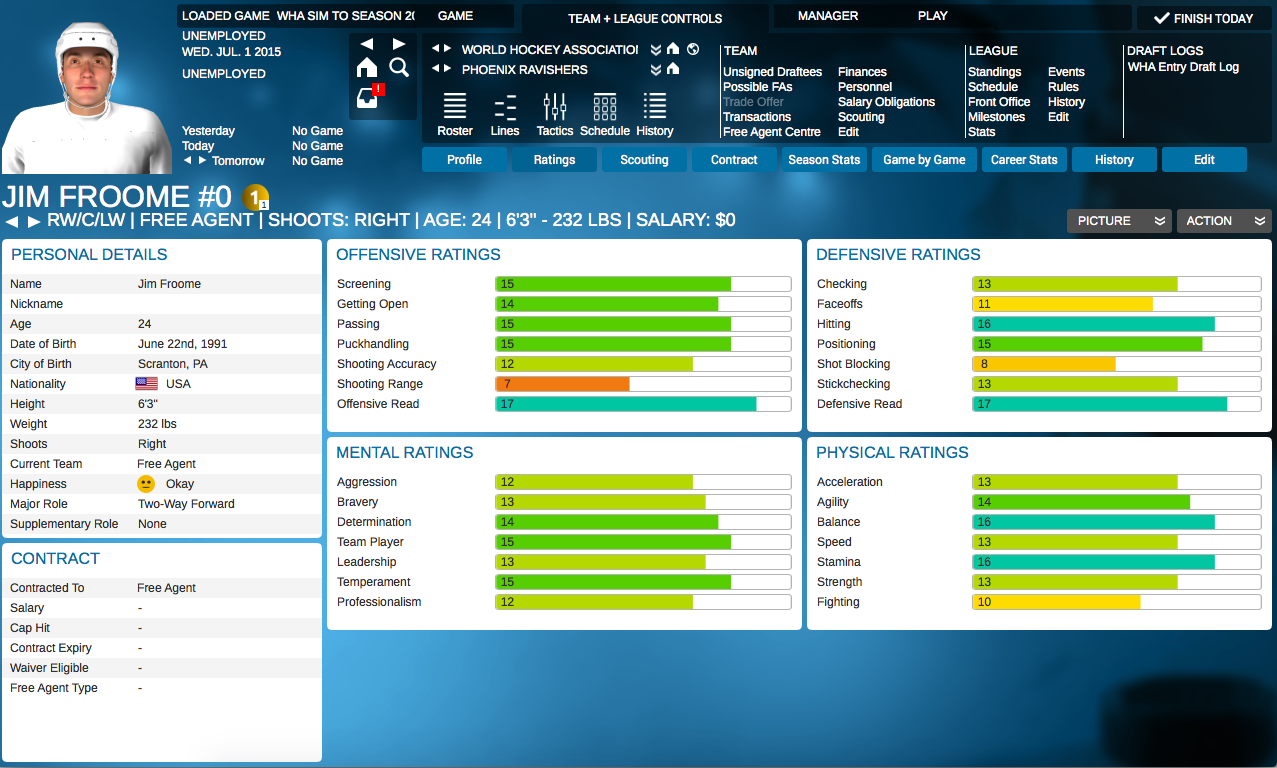
Task: Open the inbox with red alert badge
Action: (369, 98)
